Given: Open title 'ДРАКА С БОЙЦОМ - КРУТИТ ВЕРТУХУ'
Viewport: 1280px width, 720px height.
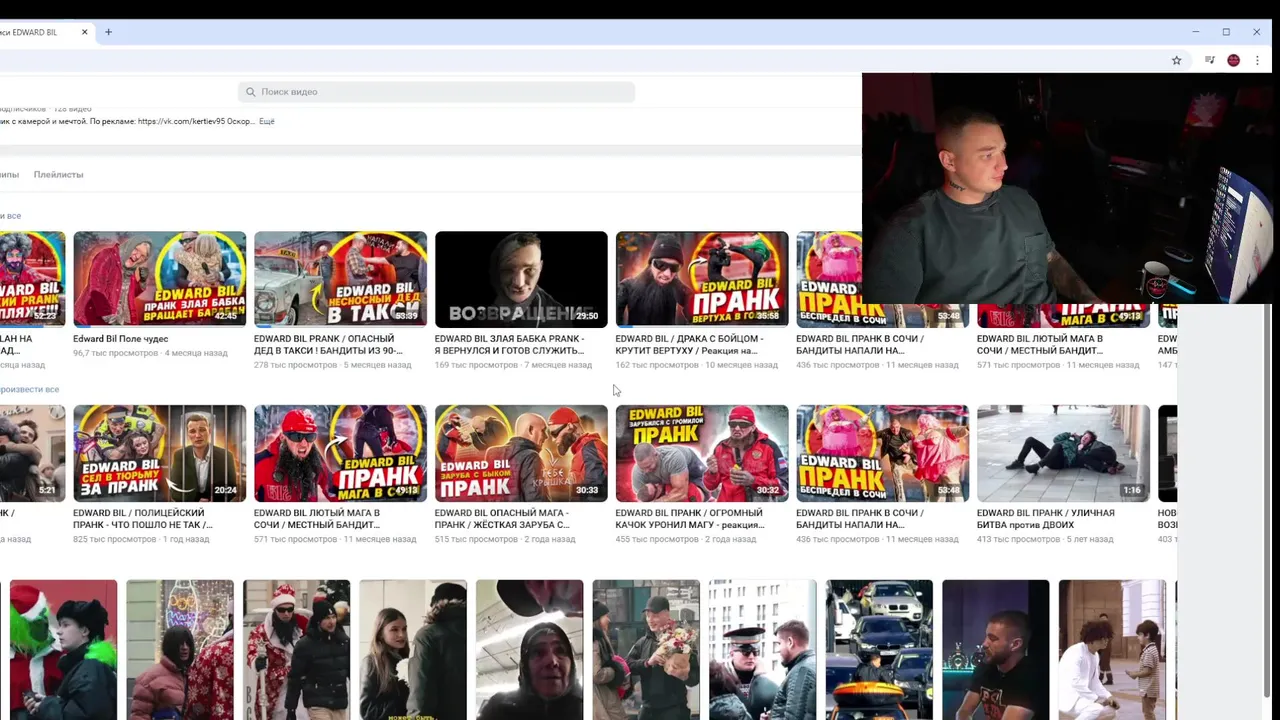Looking at the screenshot, I should click(689, 345).
